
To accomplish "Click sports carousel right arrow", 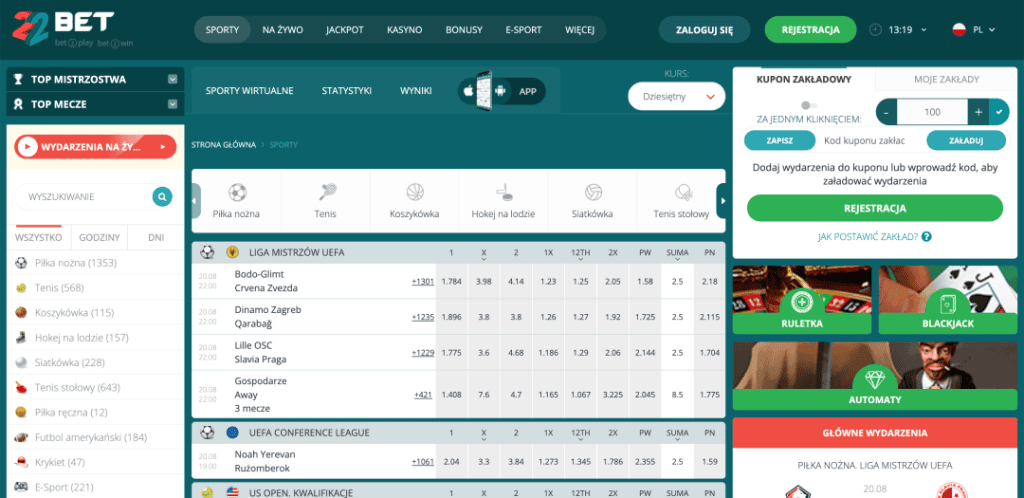I will [x=722, y=201].
